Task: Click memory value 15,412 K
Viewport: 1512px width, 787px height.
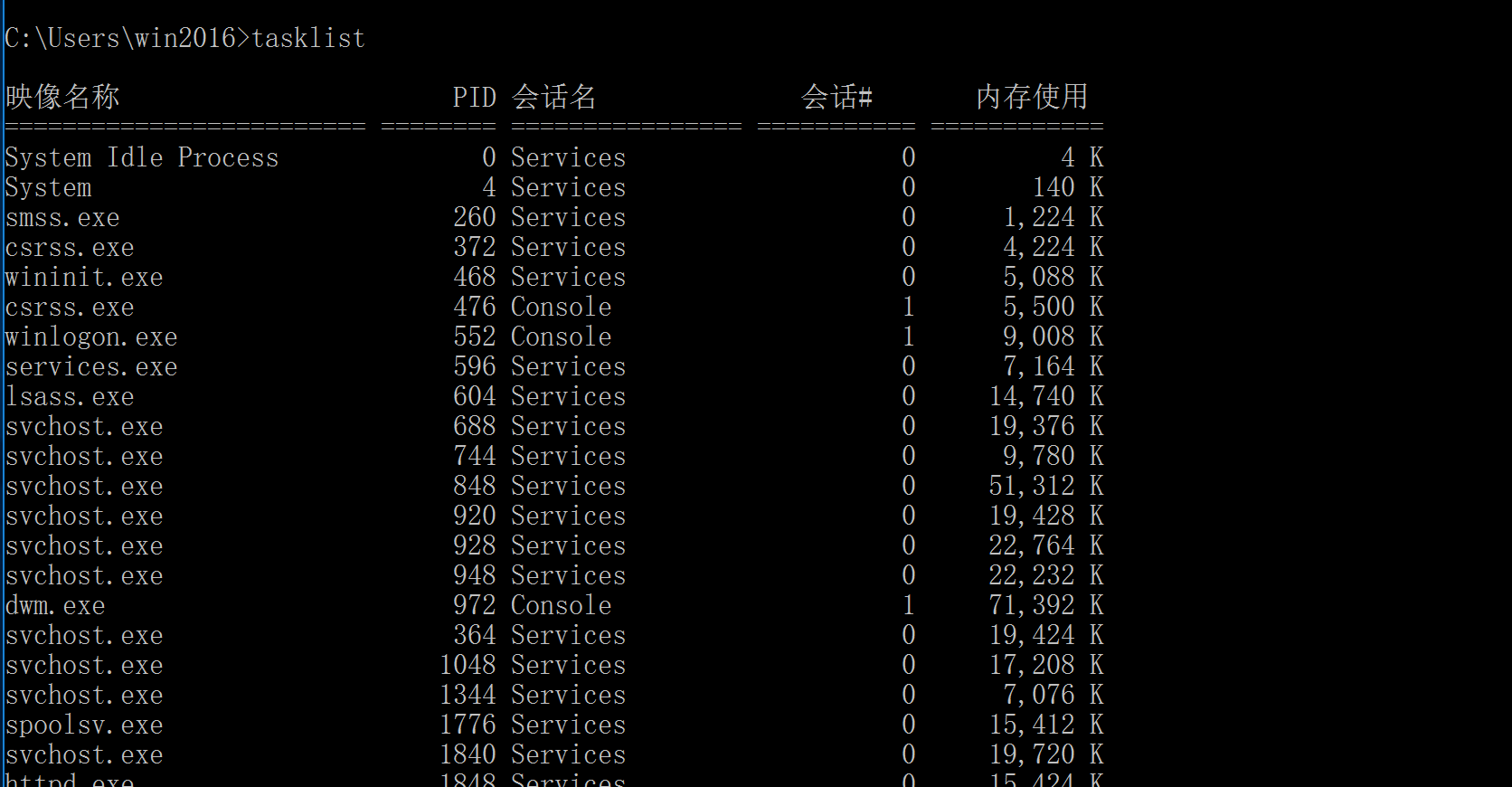Action: pyautogui.click(x=1046, y=725)
